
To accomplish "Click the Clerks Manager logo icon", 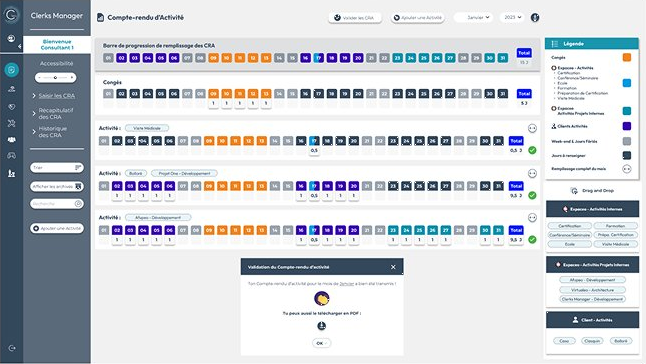I will [x=11, y=15].
